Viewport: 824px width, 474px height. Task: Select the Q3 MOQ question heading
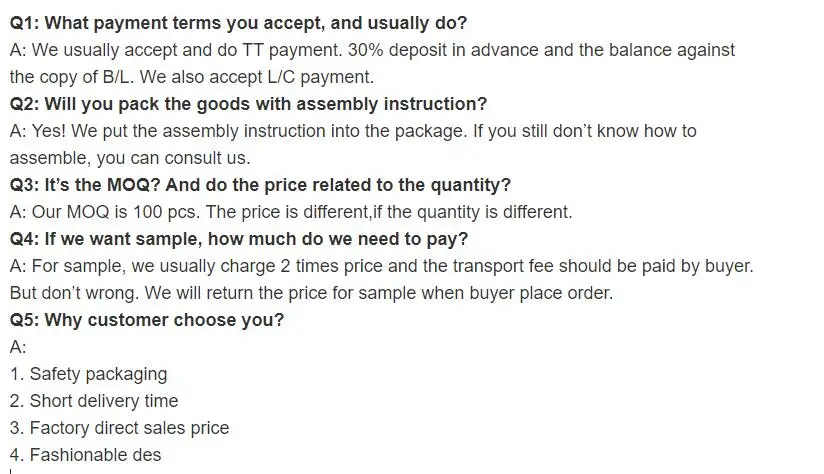[x=260, y=184]
